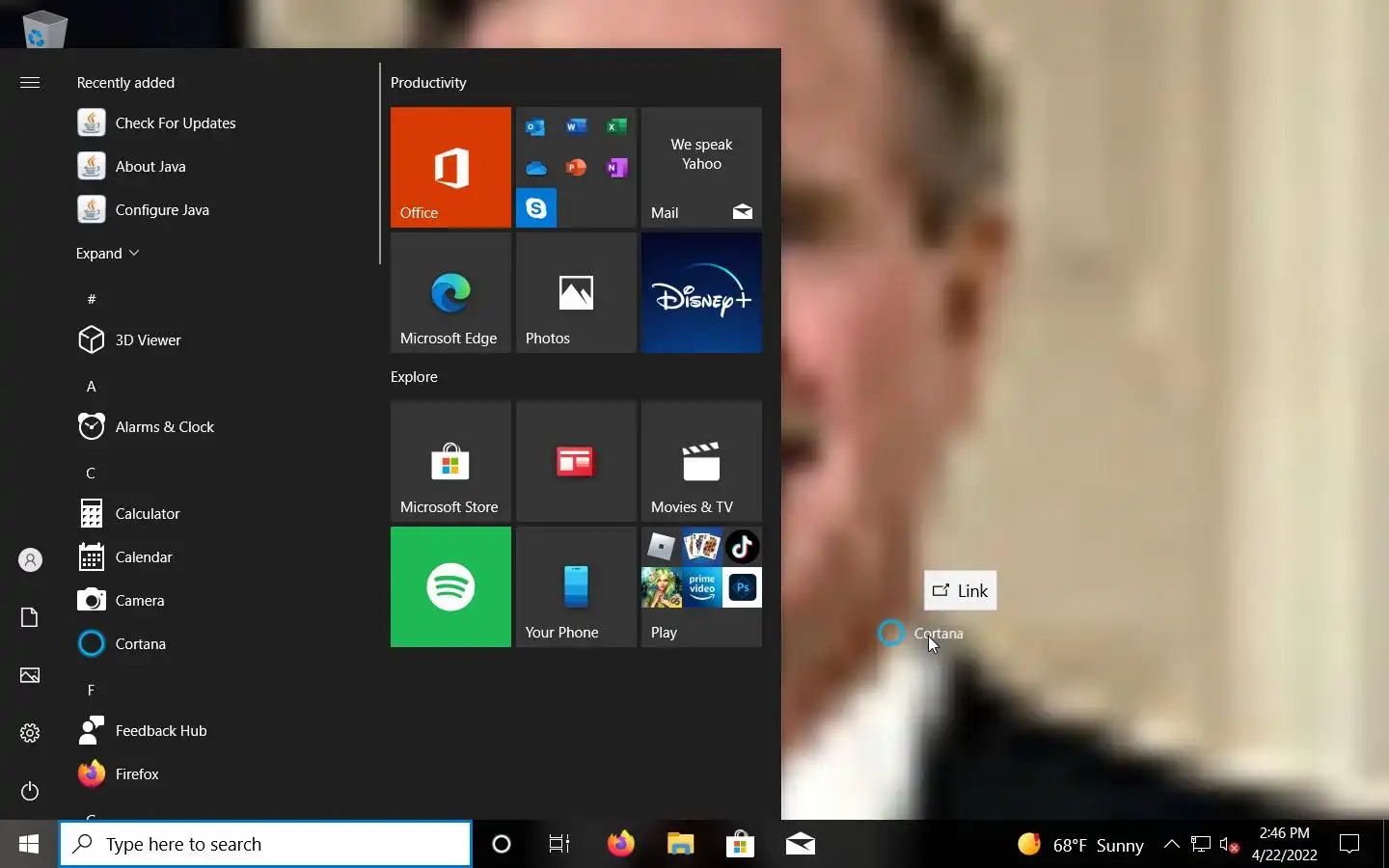Image resolution: width=1389 pixels, height=868 pixels.
Task: Click in the taskbar search box
Action: (265, 844)
